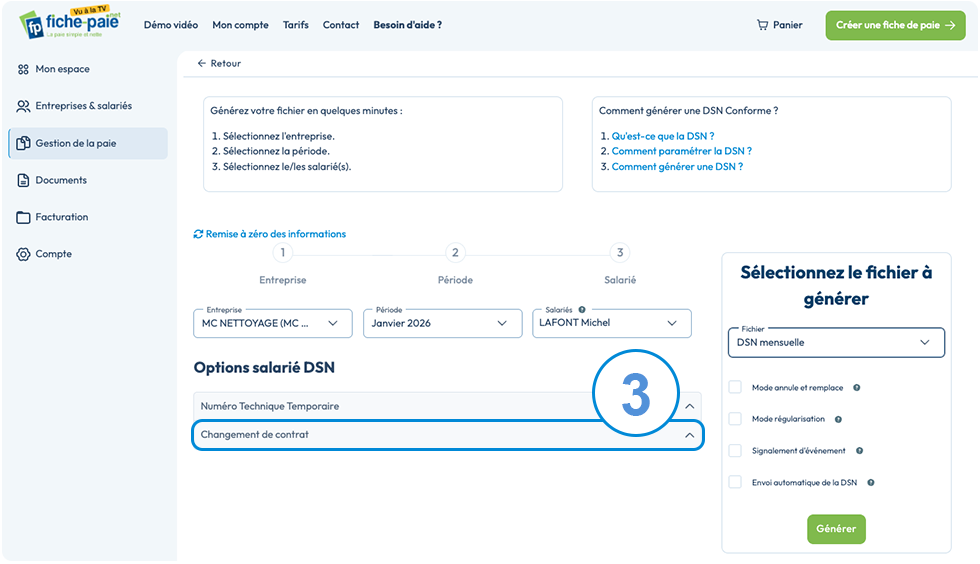Viewport: 980px width, 564px height.
Task: Click the Documents file icon
Action: click(23, 180)
